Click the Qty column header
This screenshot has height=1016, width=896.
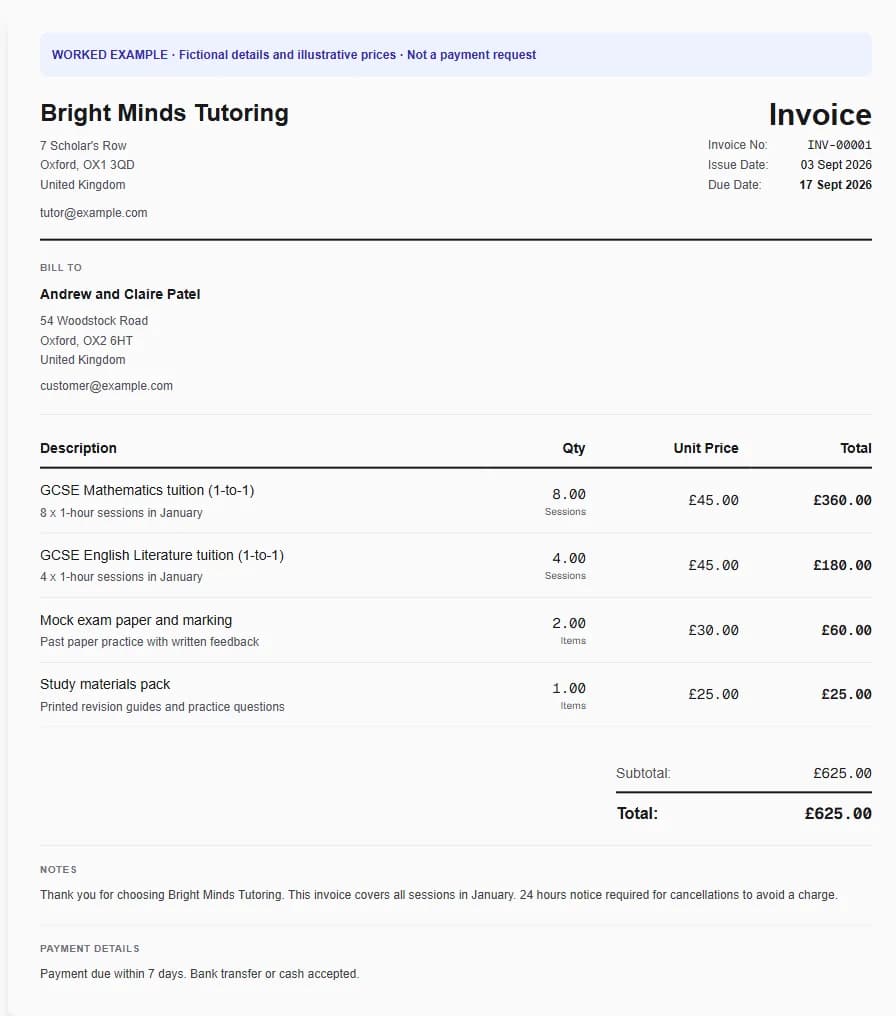(x=574, y=448)
